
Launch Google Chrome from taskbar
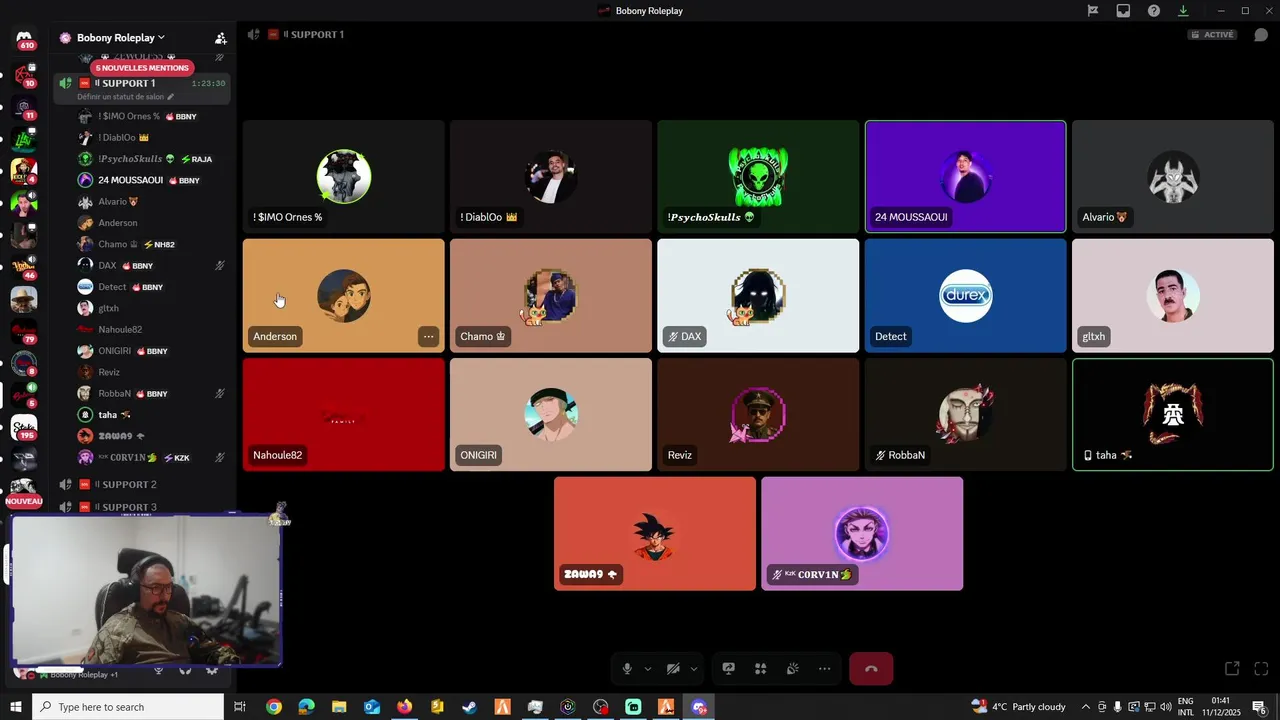[273, 707]
